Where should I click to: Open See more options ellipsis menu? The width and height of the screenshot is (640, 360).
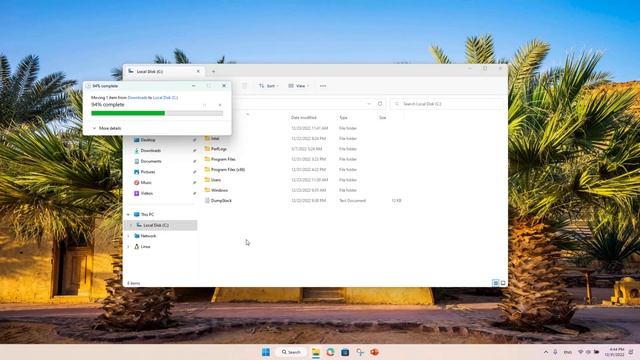point(323,86)
